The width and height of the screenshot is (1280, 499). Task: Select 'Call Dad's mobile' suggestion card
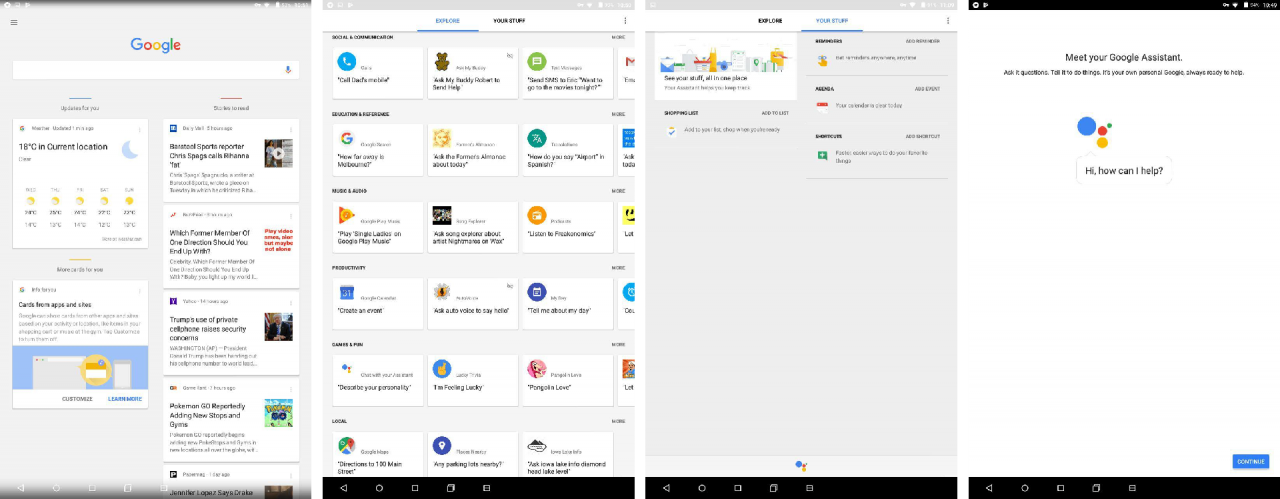377,73
